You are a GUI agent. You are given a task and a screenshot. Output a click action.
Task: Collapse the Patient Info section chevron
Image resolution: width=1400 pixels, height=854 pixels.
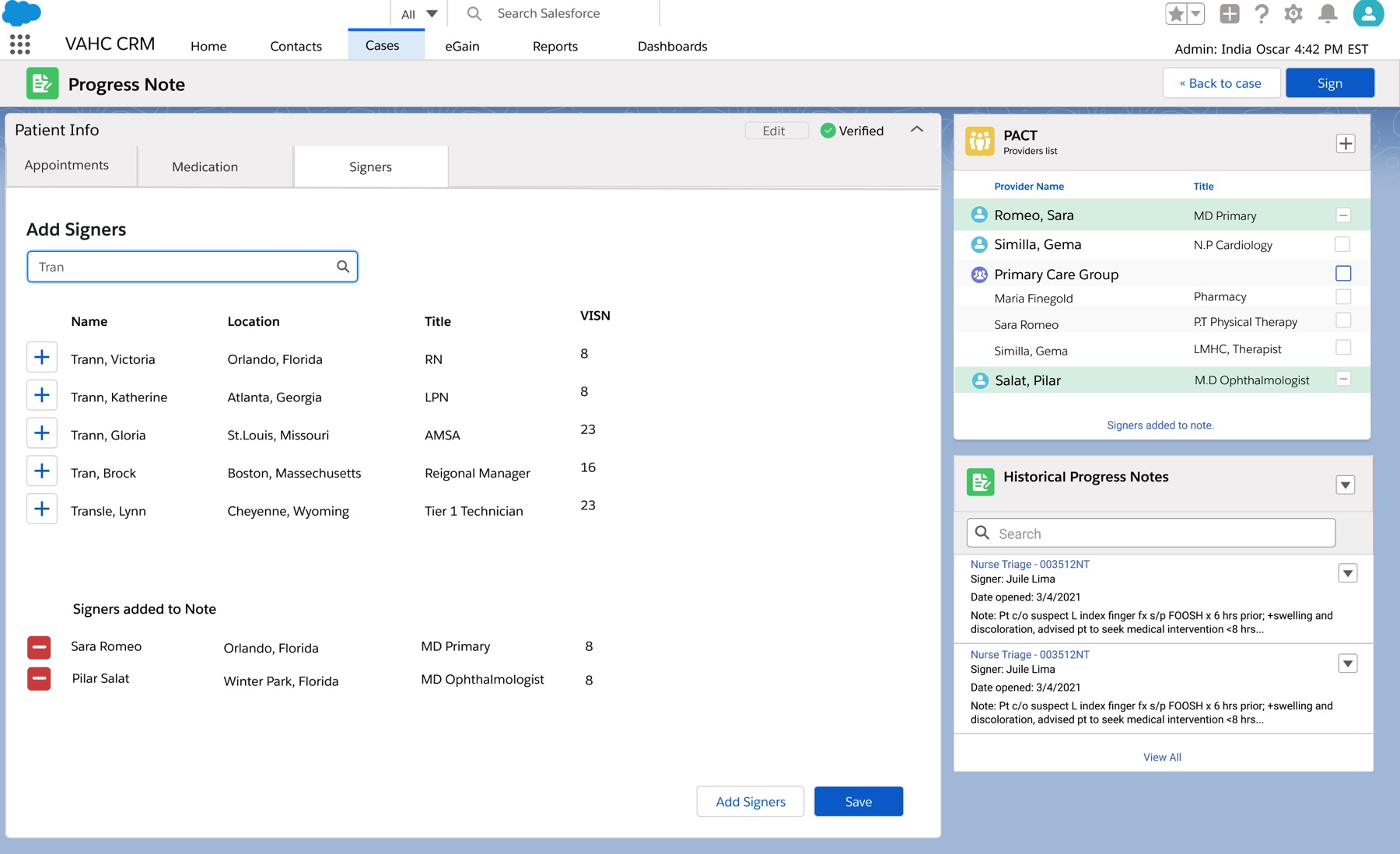click(x=917, y=130)
